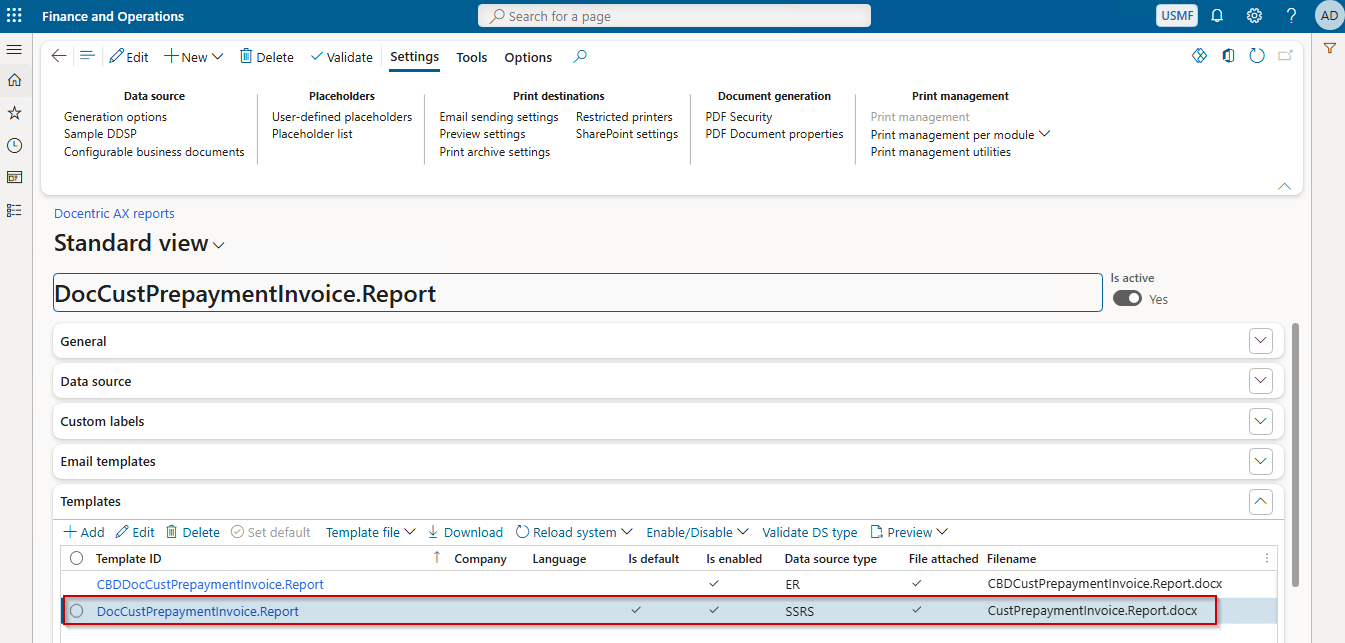Screen dimensions: 1345x643
Task: Expand Print management per module dropdown
Action: 960,134
